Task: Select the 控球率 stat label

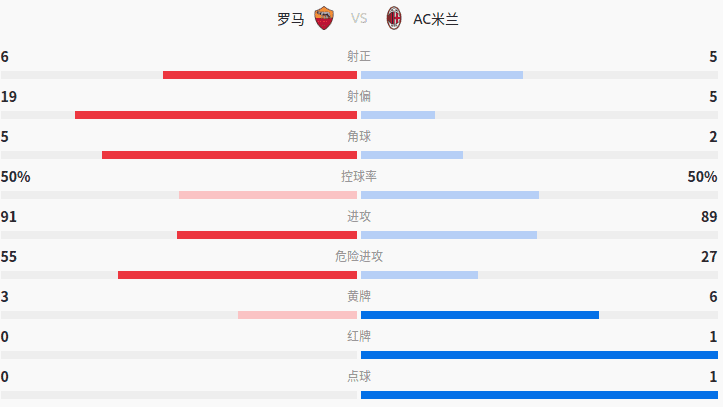Action: (x=359, y=177)
